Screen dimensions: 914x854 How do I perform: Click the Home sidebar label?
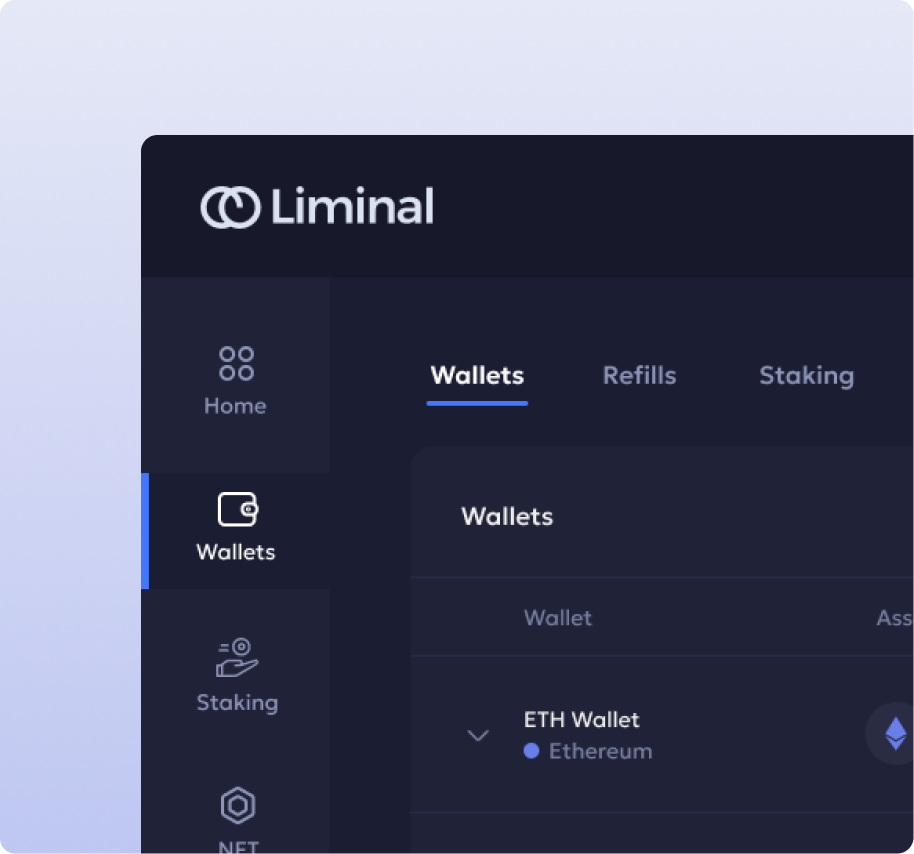click(235, 406)
